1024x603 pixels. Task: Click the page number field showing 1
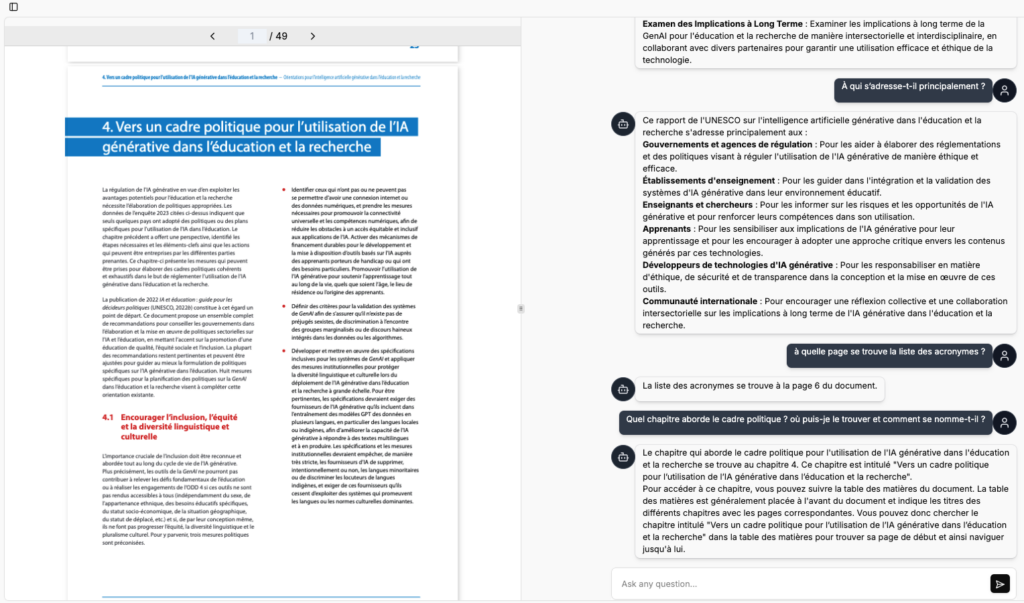[x=252, y=36]
